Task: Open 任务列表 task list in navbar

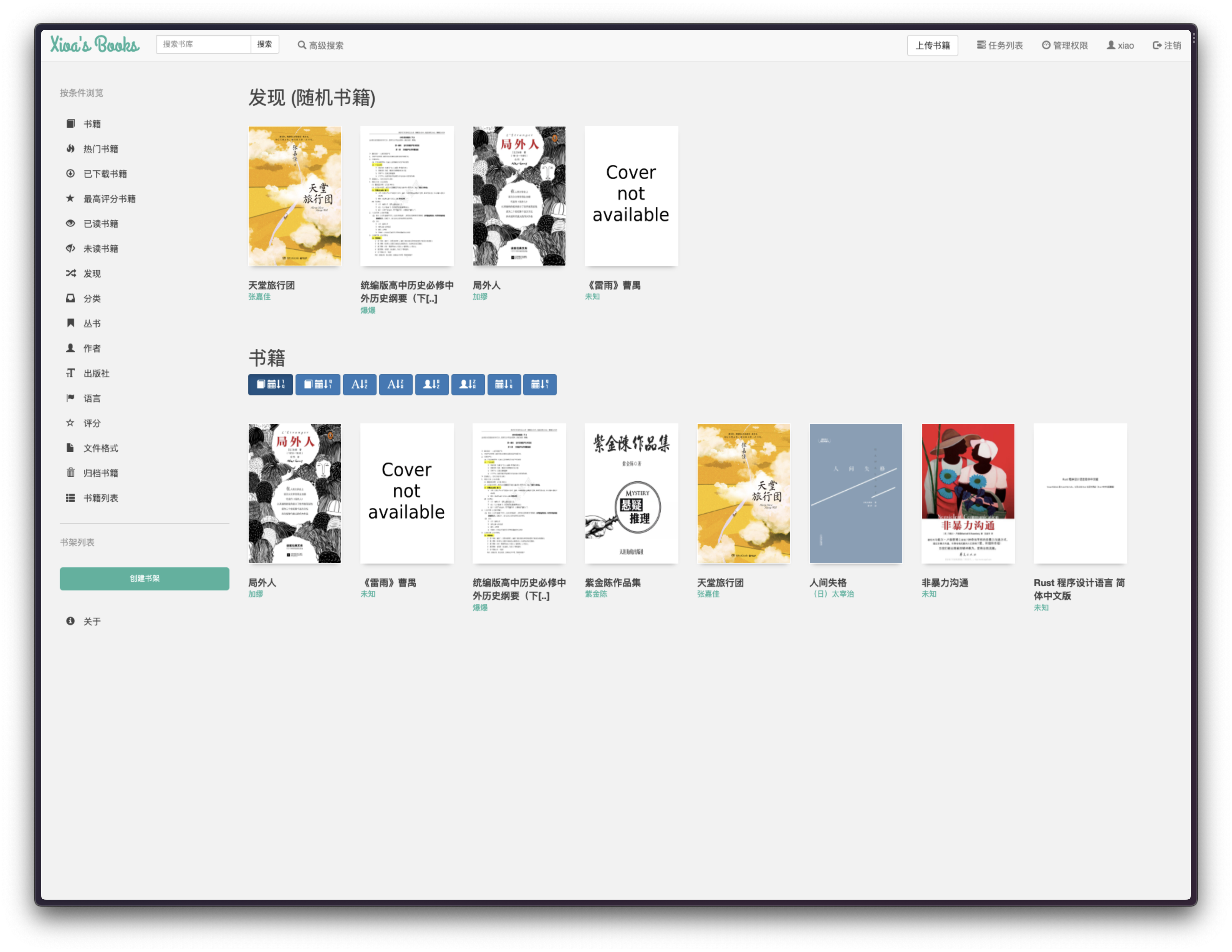Action: [x=999, y=46]
